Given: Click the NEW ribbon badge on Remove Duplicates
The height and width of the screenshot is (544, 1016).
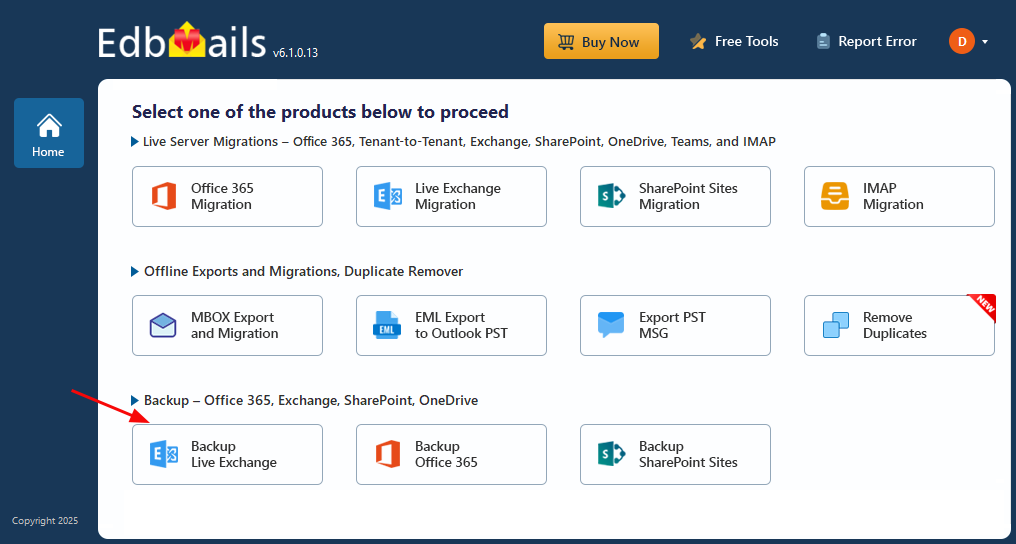Looking at the screenshot, I should 983,306.
